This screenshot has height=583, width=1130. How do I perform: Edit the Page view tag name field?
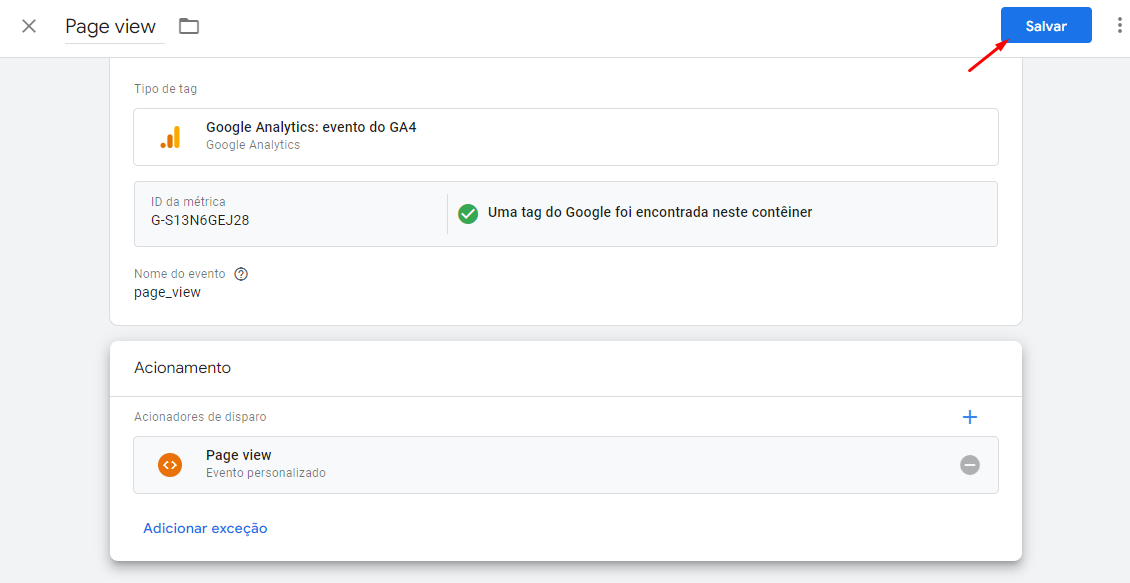pyautogui.click(x=115, y=27)
